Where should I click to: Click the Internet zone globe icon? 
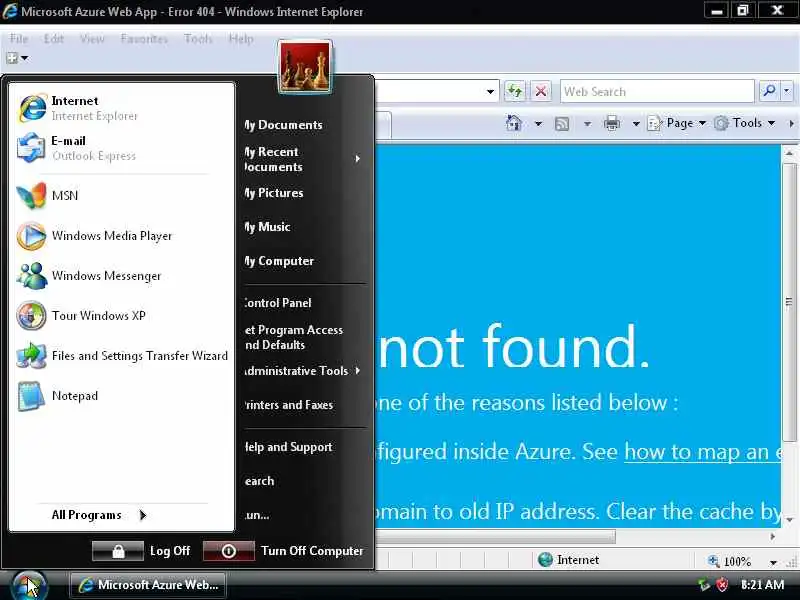coord(545,560)
